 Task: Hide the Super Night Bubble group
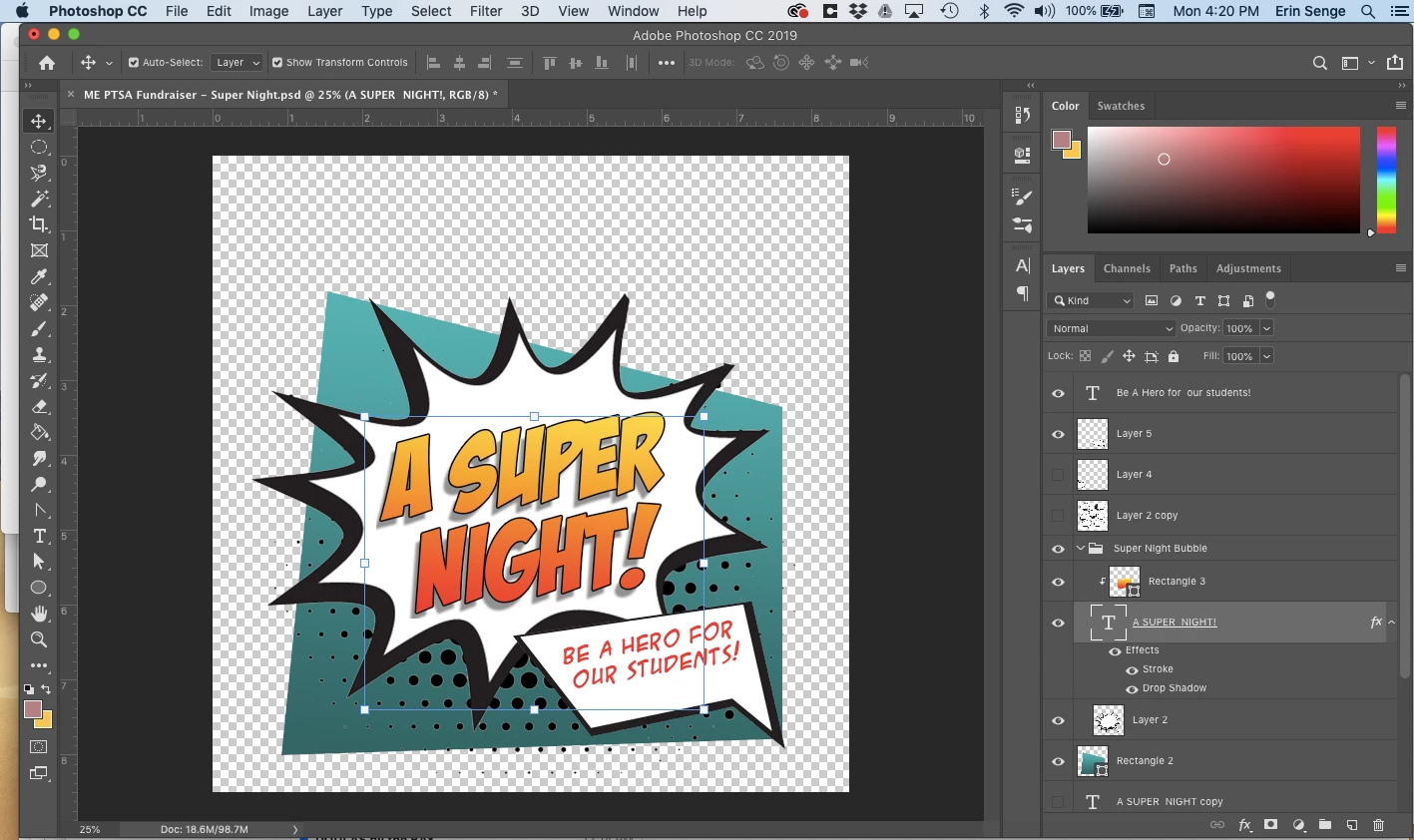click(x=1058, y=549)
